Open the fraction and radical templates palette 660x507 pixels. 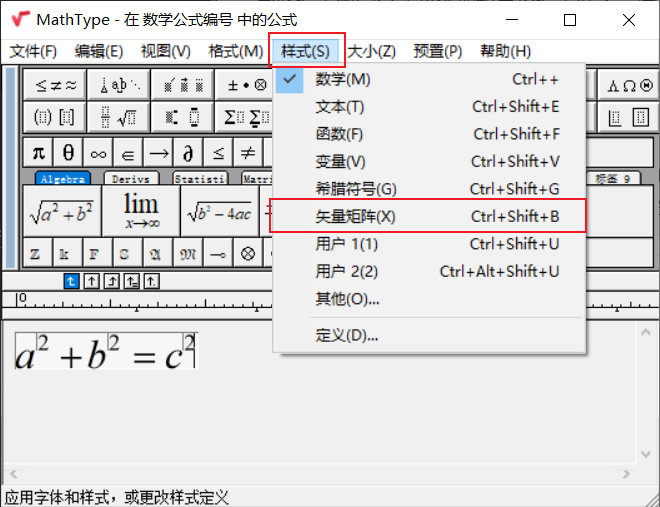tap(119, 117)
